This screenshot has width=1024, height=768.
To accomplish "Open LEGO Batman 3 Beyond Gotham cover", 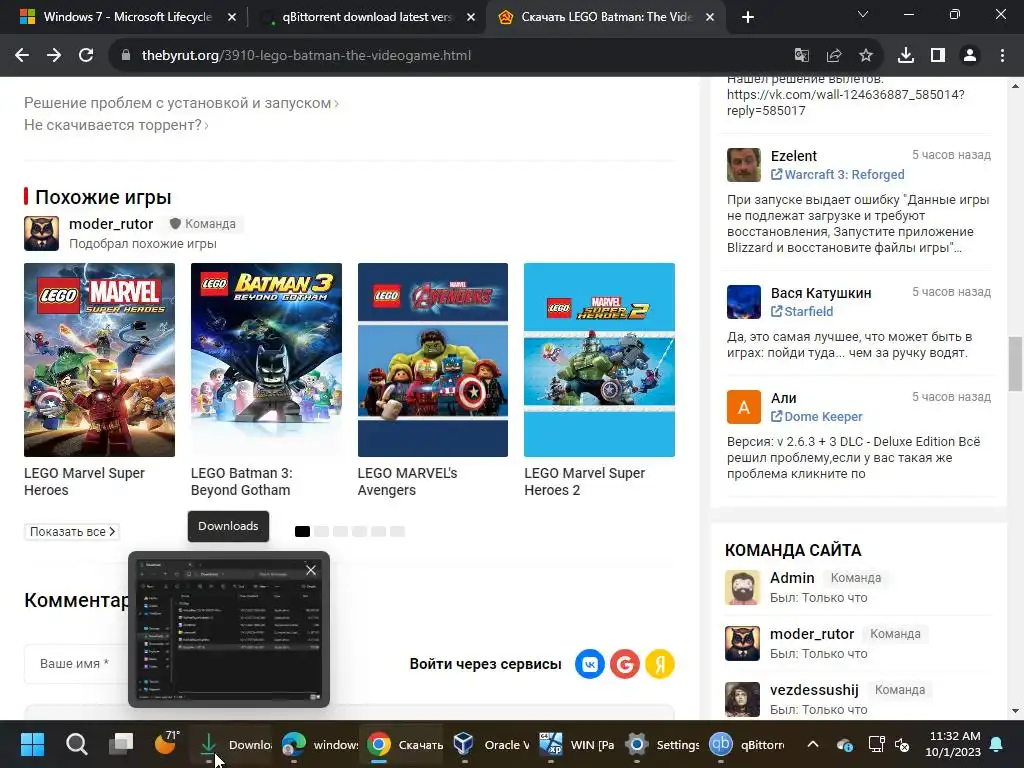I will pos(266,360).
